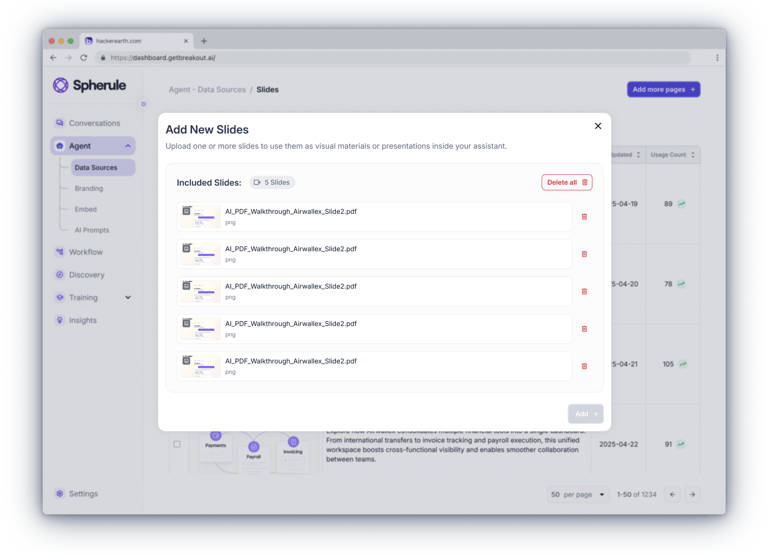Click trend icon next to 78
Screen dimensions: 768x553
click(681, 284)
